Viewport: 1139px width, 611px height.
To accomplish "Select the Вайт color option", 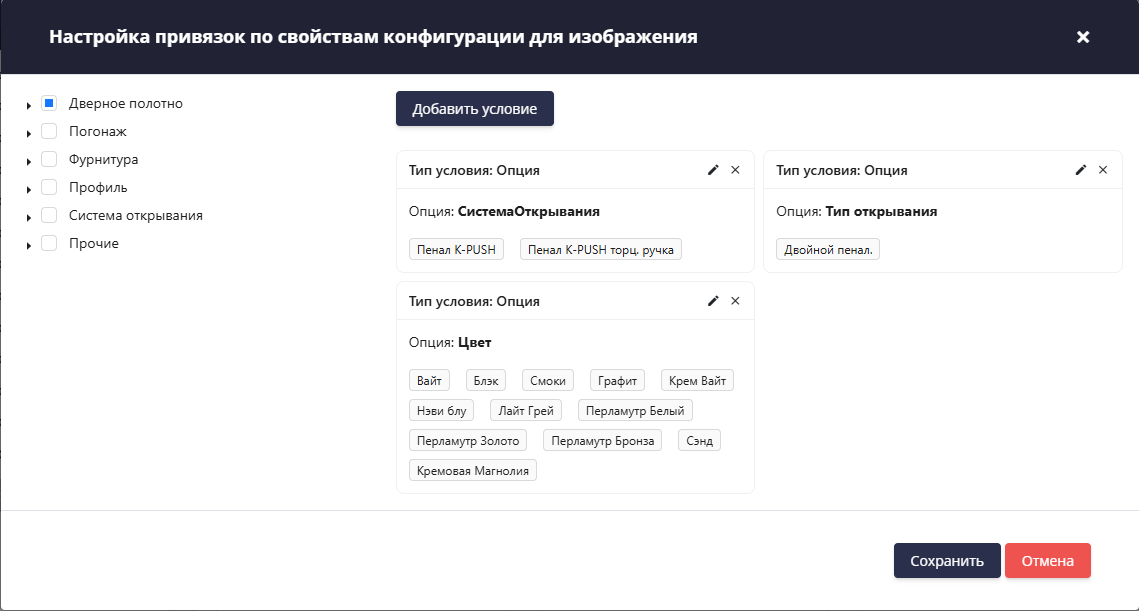I will (x=429, y=380).
